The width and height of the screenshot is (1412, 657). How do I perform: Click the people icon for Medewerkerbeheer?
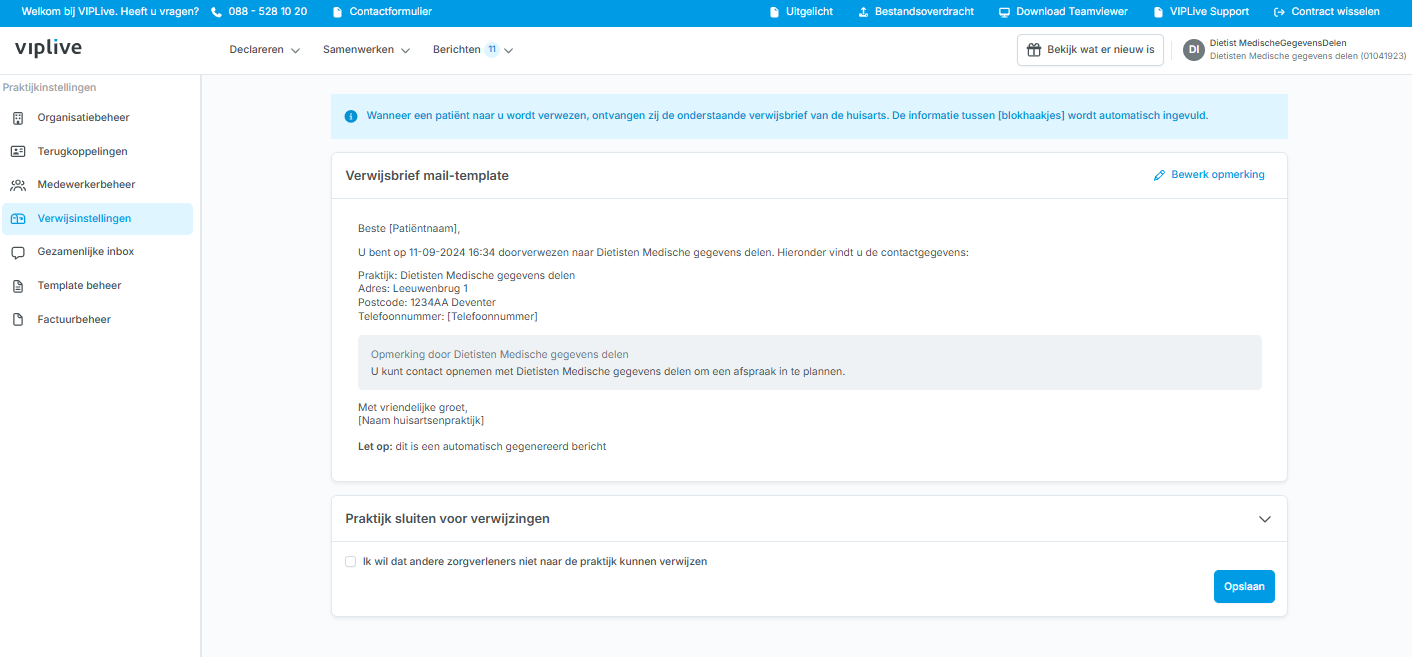coord(18,185)
